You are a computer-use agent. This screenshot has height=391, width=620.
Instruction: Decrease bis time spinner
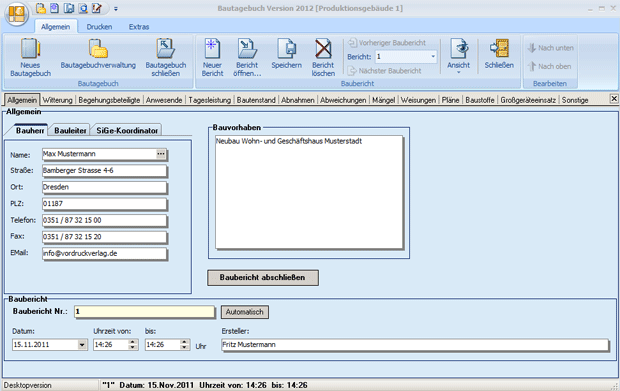coord(184,348)
